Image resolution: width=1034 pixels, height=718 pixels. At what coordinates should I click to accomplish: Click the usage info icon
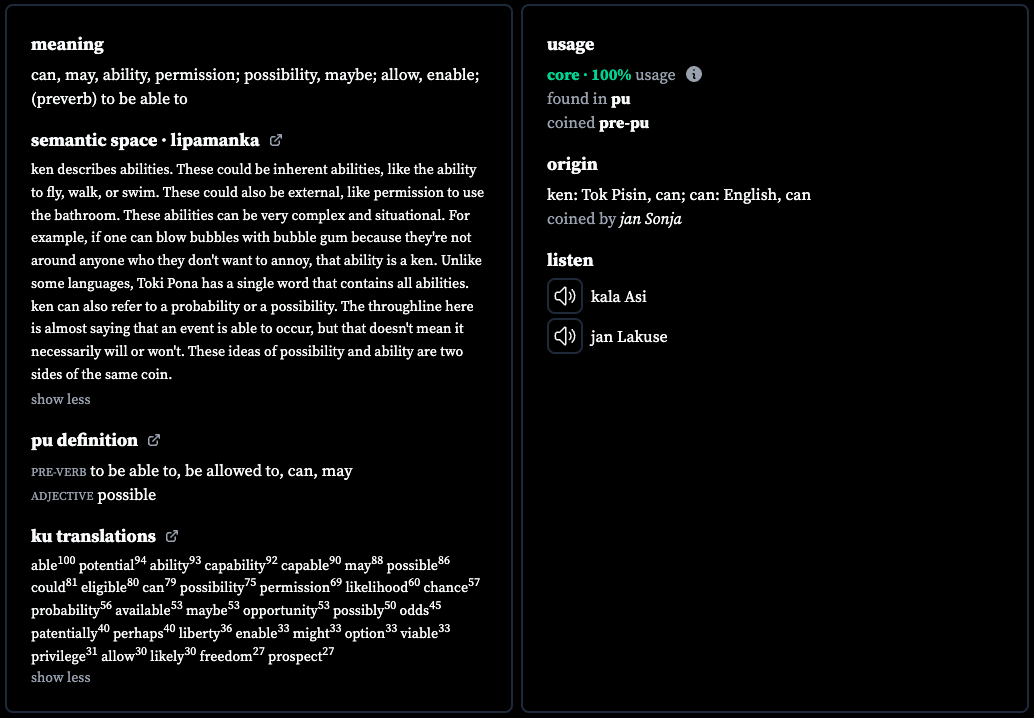pos(694,75)
